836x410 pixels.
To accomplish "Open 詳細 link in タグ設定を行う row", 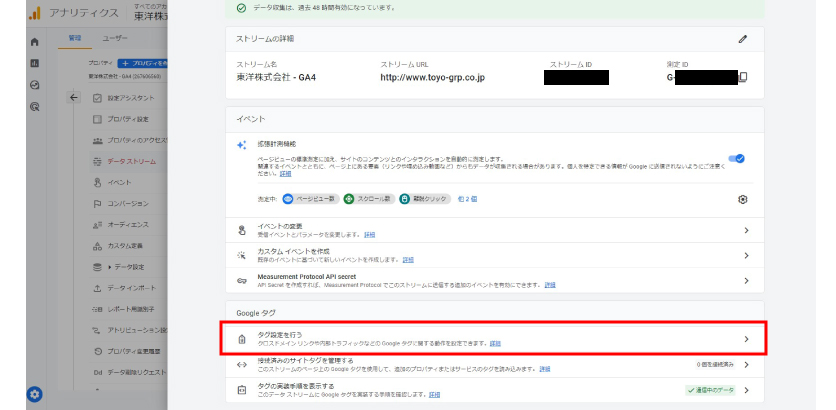I will point(495,343).
